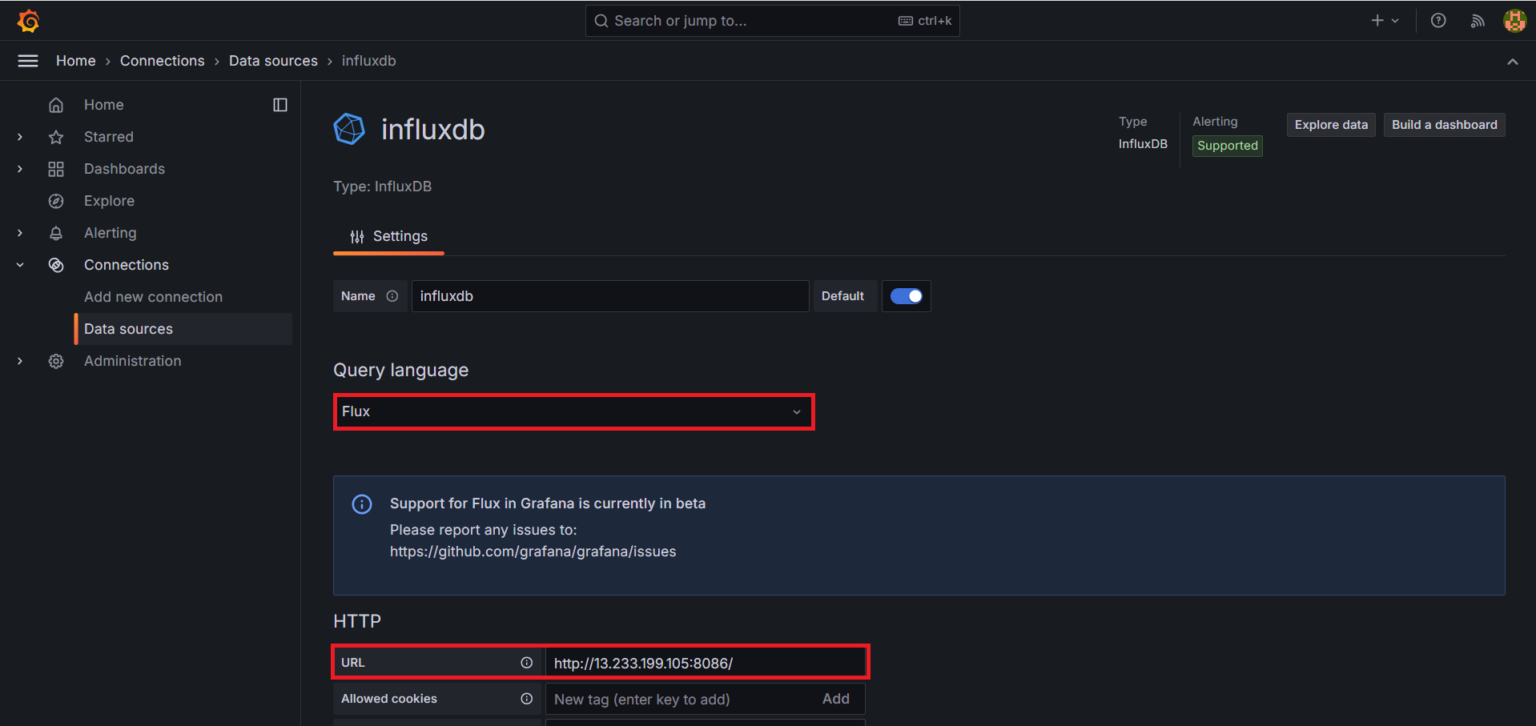Open the user profile avatar
This screenshot has height=726, width=1536.
coord(1514,20)
